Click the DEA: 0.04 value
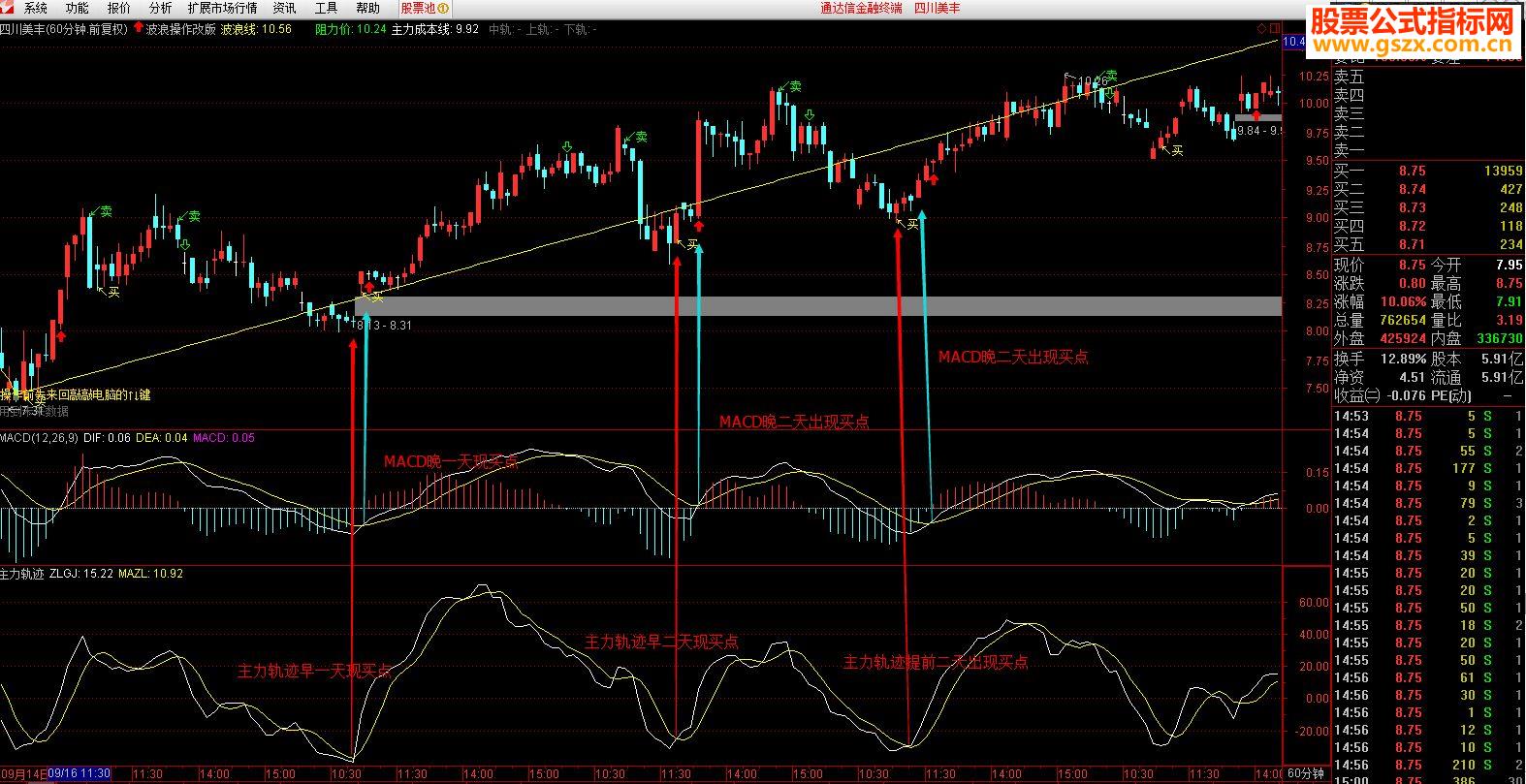Screen dimensions: 1526x784 (x=162, y=438)
